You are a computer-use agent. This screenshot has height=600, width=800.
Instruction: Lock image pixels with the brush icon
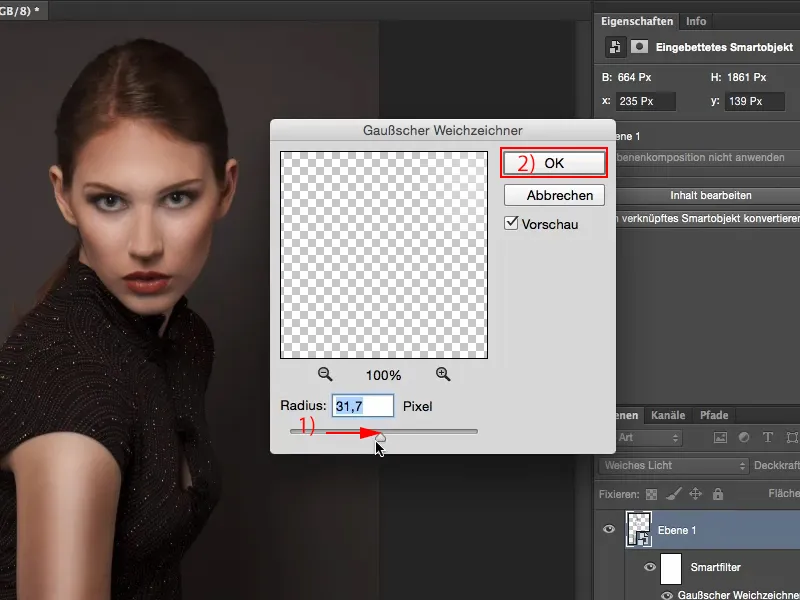[674, 493]
